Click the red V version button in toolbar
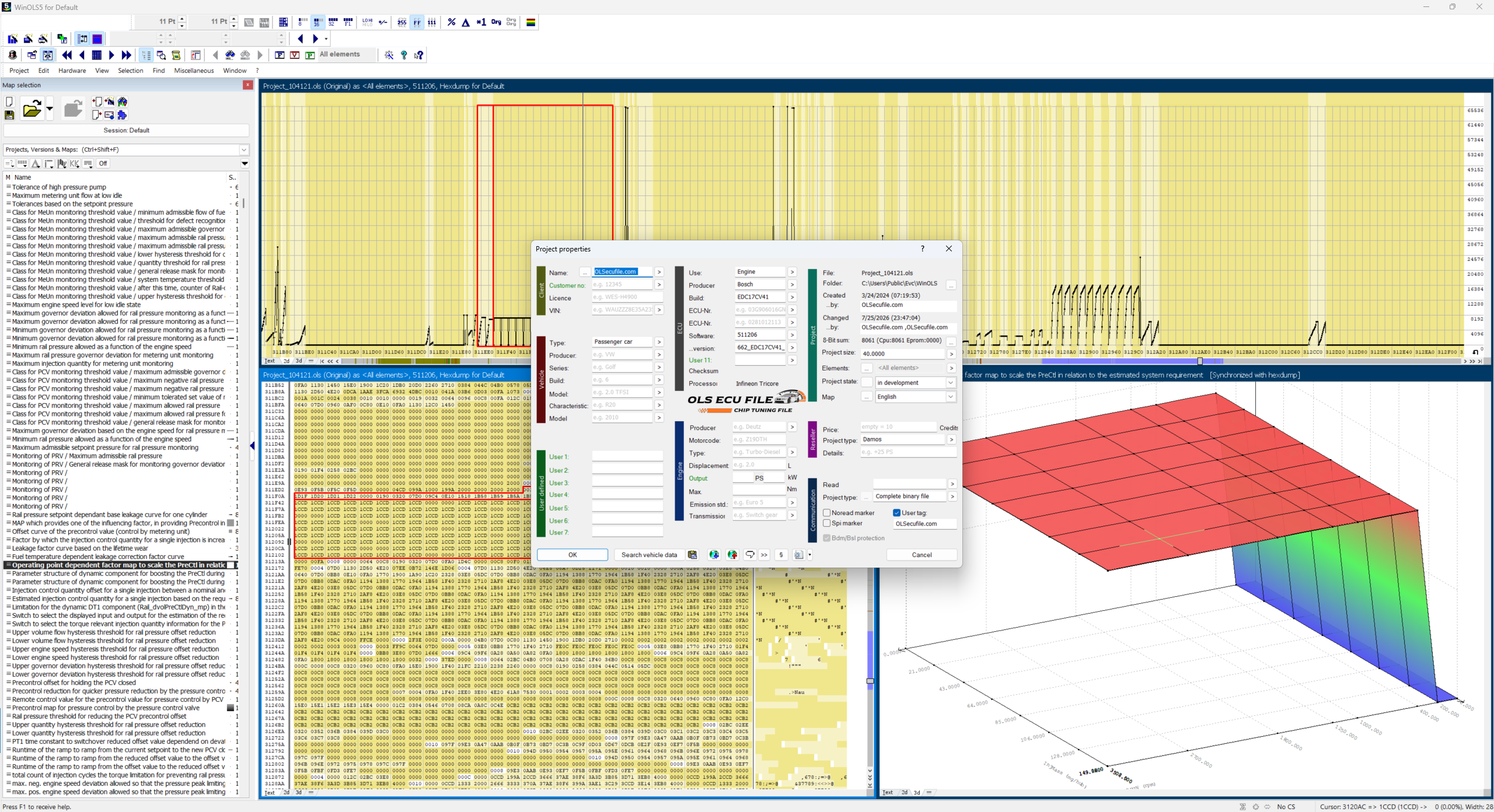 click(x=295, y=55)
